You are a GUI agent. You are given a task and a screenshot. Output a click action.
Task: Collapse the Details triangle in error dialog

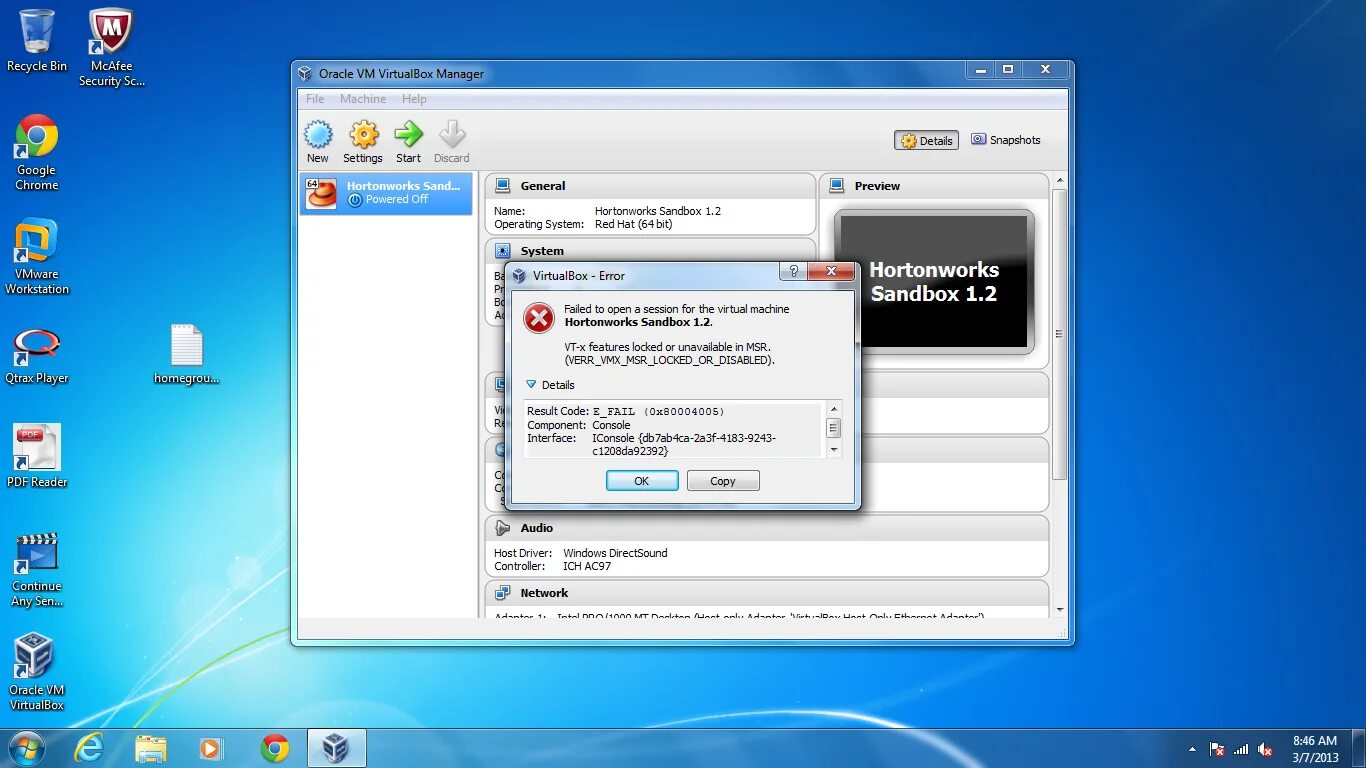pyautogui.click(x=531, y=384)
